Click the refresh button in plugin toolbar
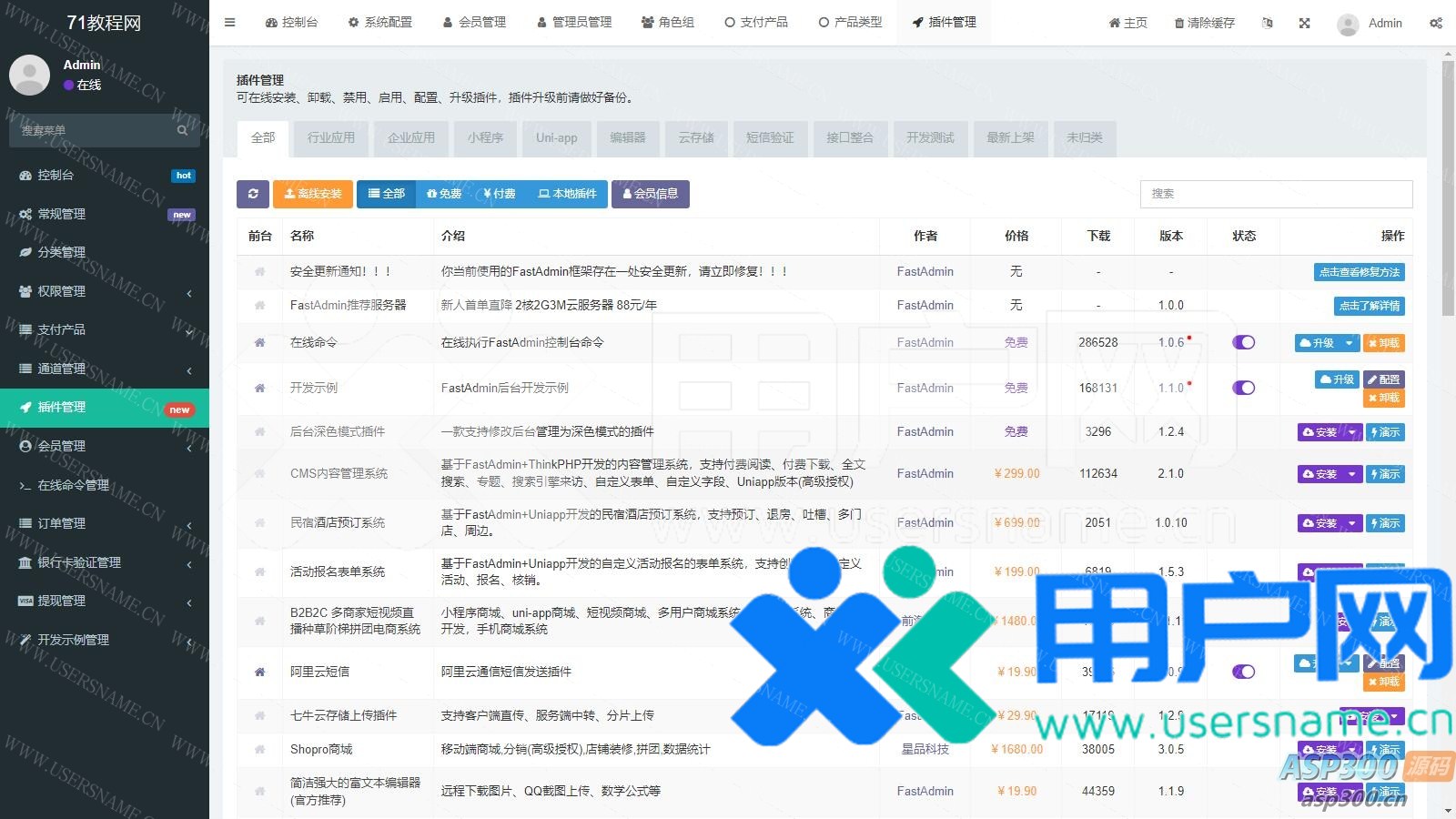Screen dimensions: 1456x819 pyautogui.click(x=253, y=194)
